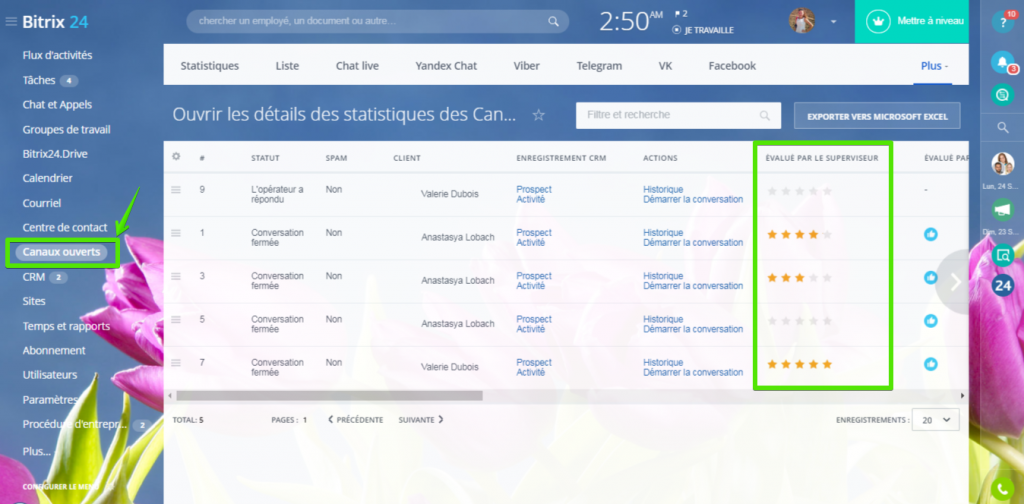
Task: Click the flag counter icon near clock
Action: tap(680, 13)
